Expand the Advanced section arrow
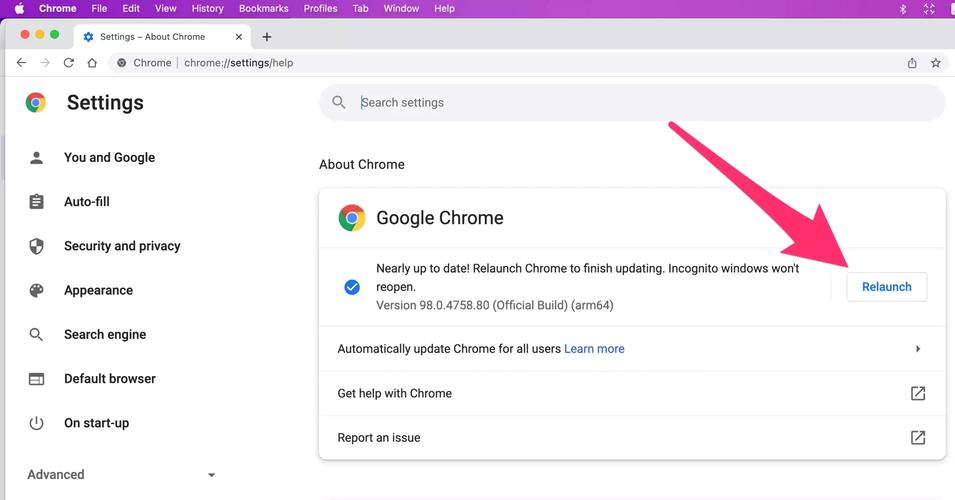 pyautogui.click(x=211, y=475)
